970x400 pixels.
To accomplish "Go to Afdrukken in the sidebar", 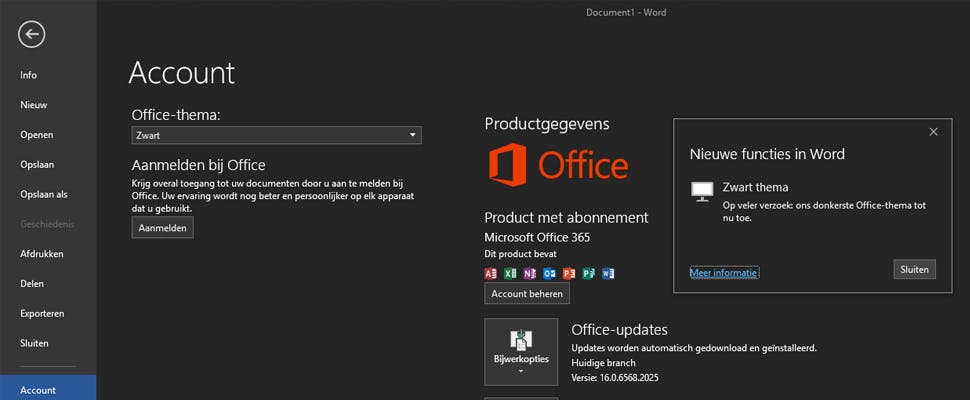I will (x=41, y=254).
